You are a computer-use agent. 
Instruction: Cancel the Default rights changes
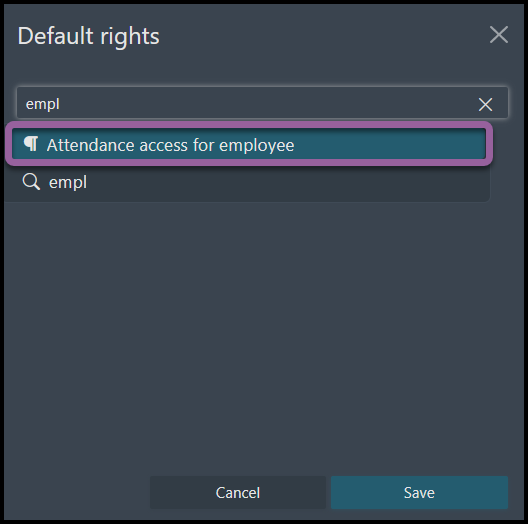[238, 492]
